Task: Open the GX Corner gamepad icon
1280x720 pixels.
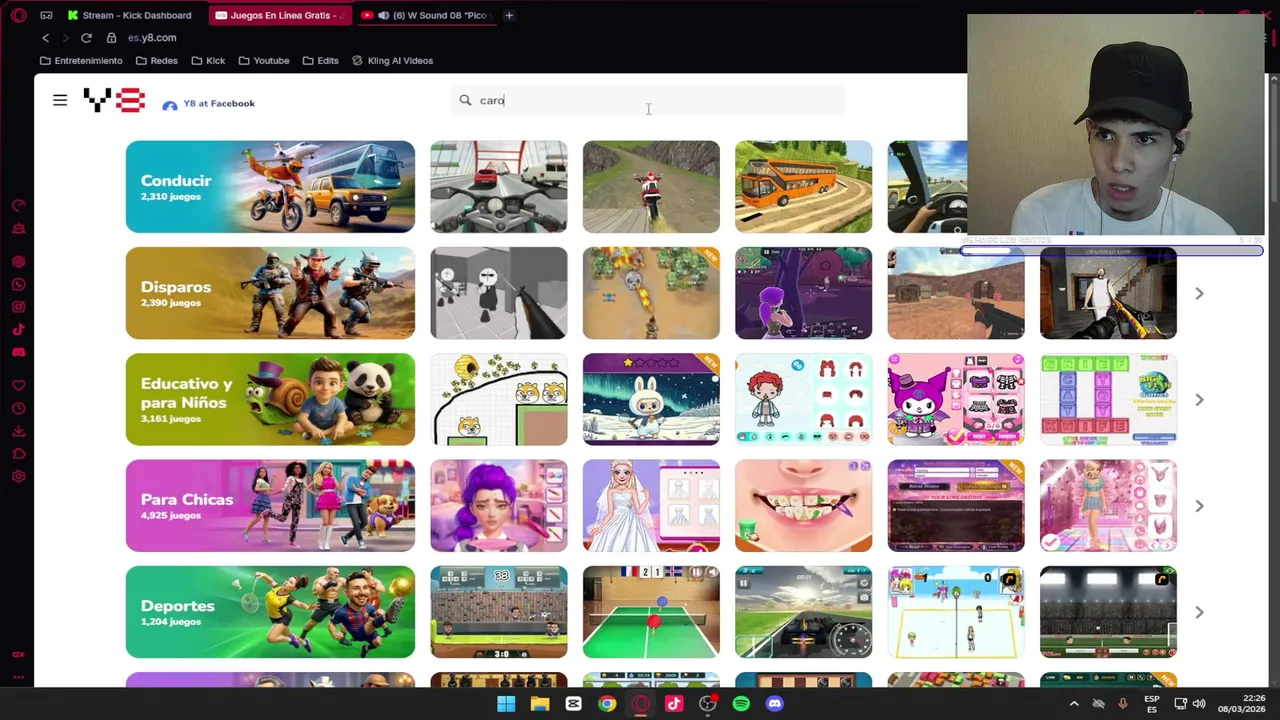Action: (46, 15)
